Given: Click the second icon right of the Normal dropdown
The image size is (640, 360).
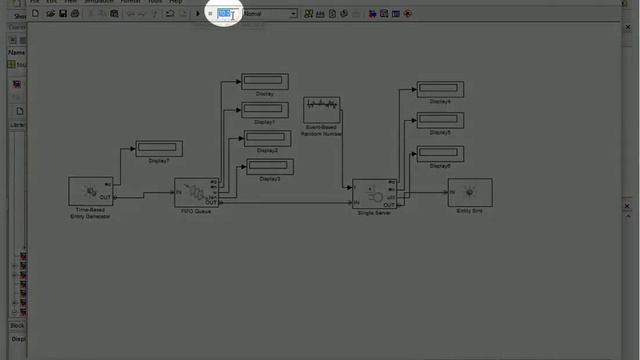Looking at the screenshot, I should click(x=320, y=14).
